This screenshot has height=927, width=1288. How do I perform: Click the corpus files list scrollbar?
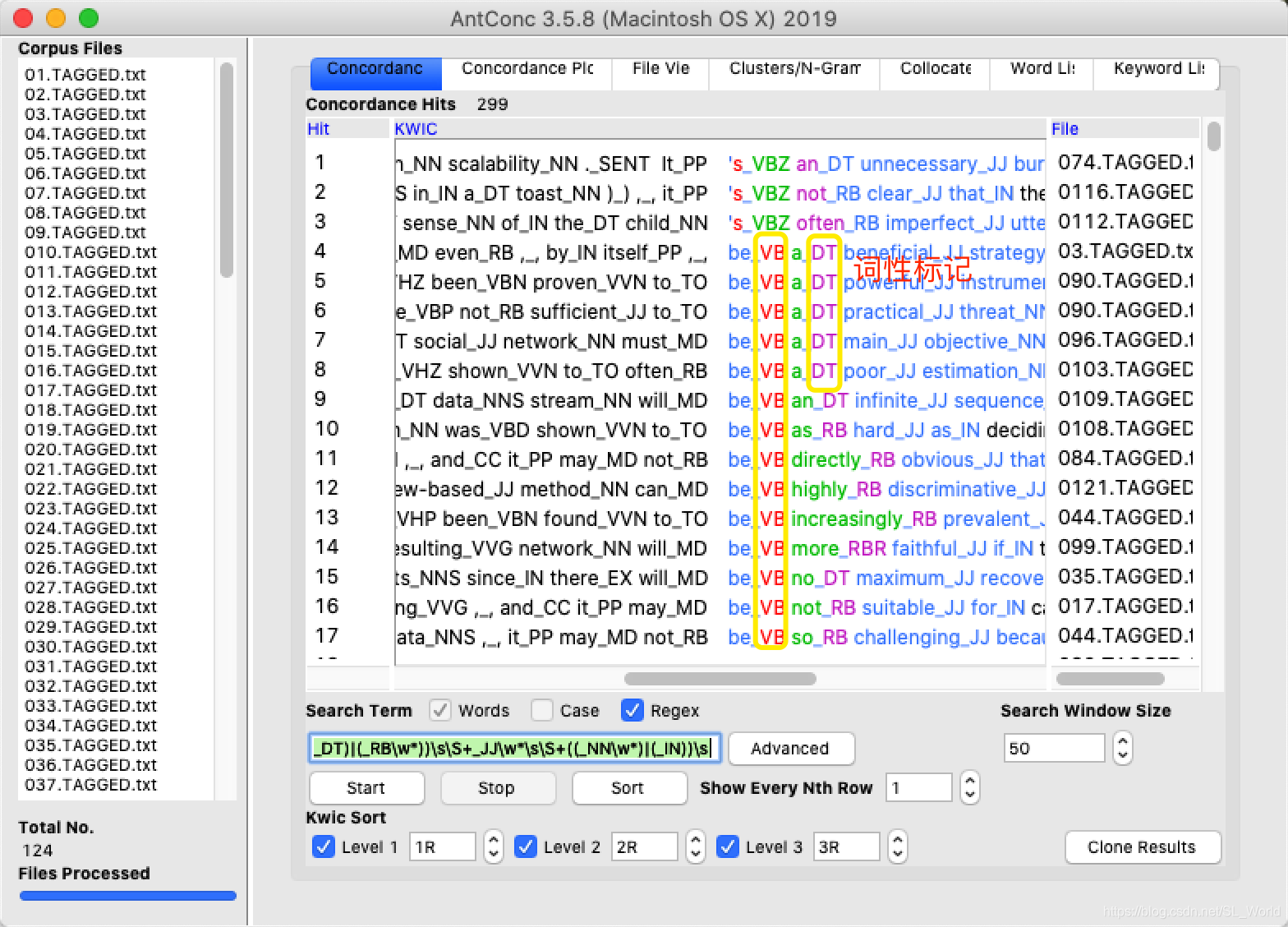pyautogui.click(x=227, y=170)
